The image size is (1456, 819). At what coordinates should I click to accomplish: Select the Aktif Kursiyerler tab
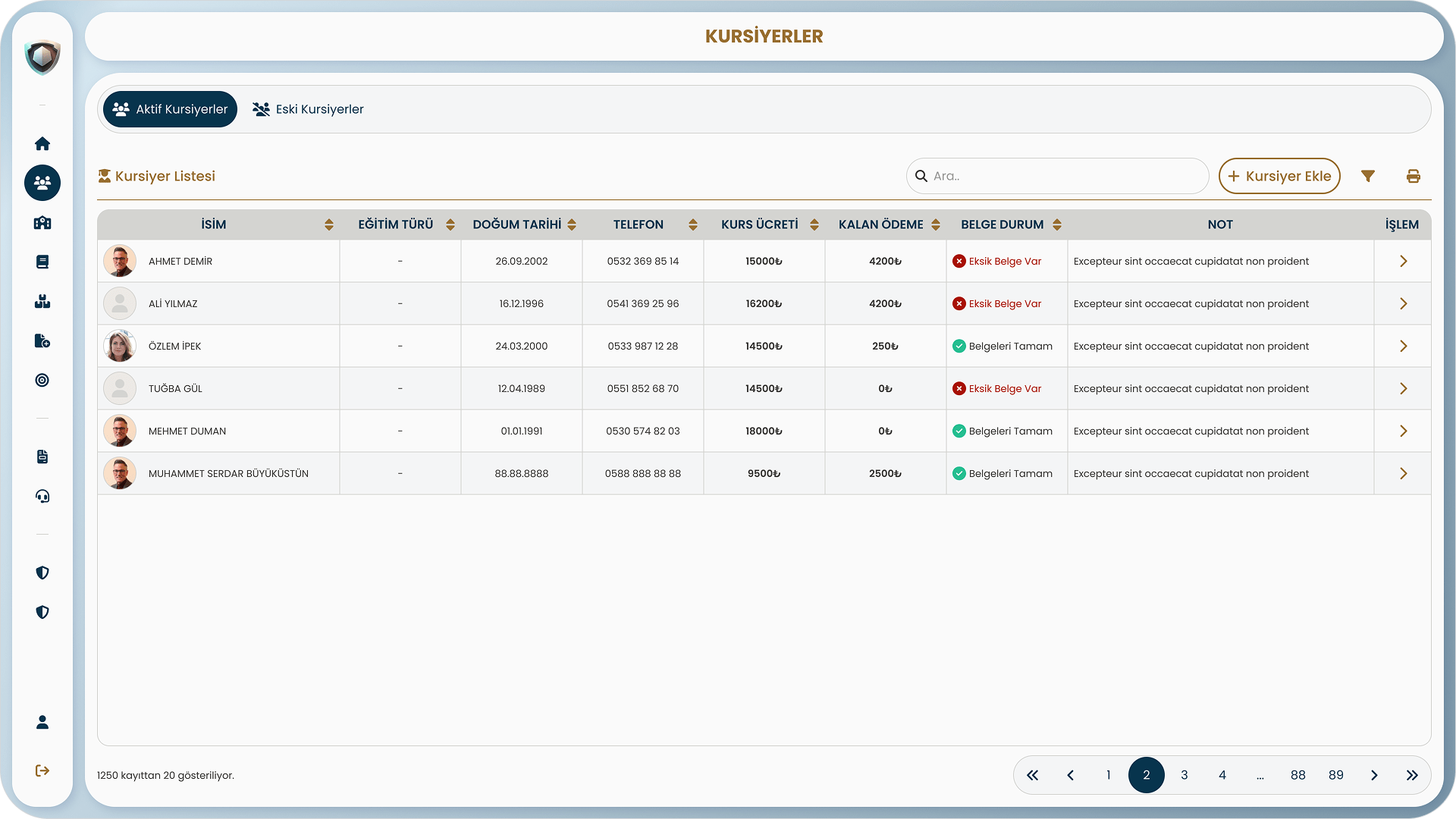170,108
